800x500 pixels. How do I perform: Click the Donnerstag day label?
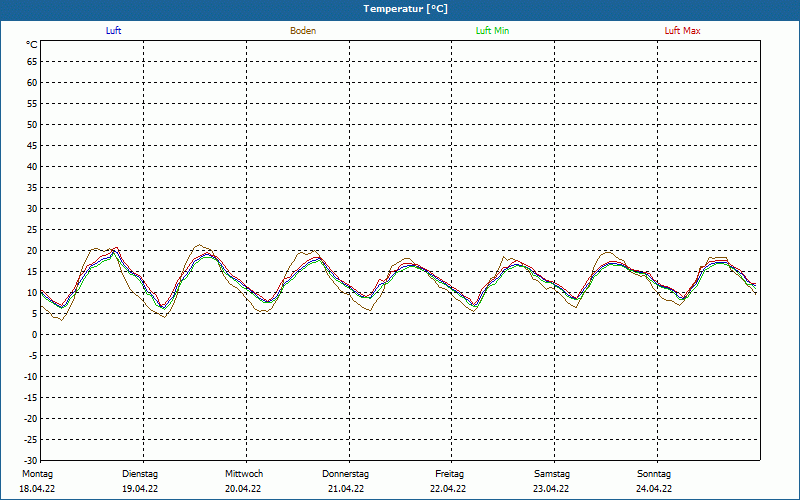point(345,474)
